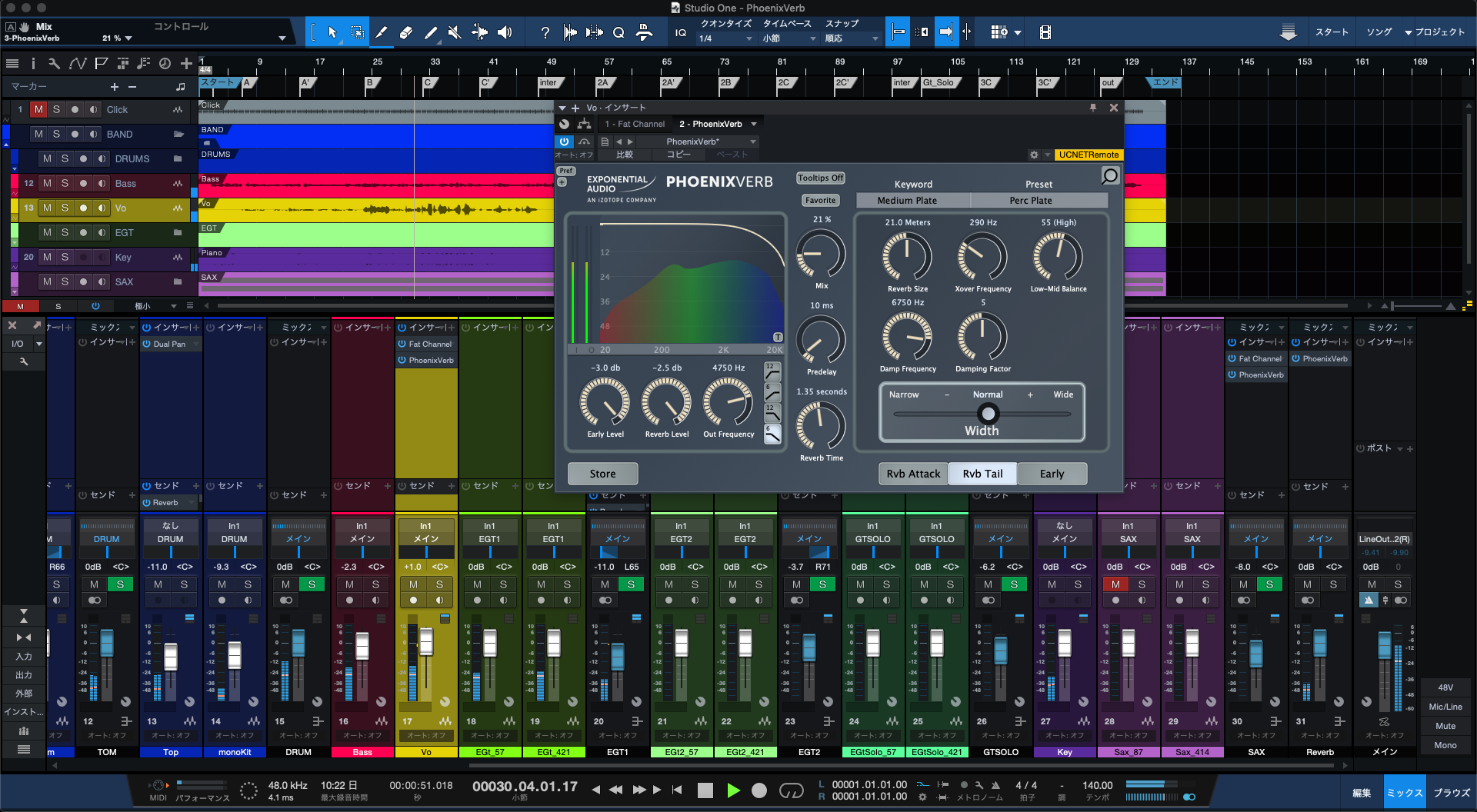Toggle the loop button in transport
This screenshot has height=812, width=1477.
pos(791,790)
